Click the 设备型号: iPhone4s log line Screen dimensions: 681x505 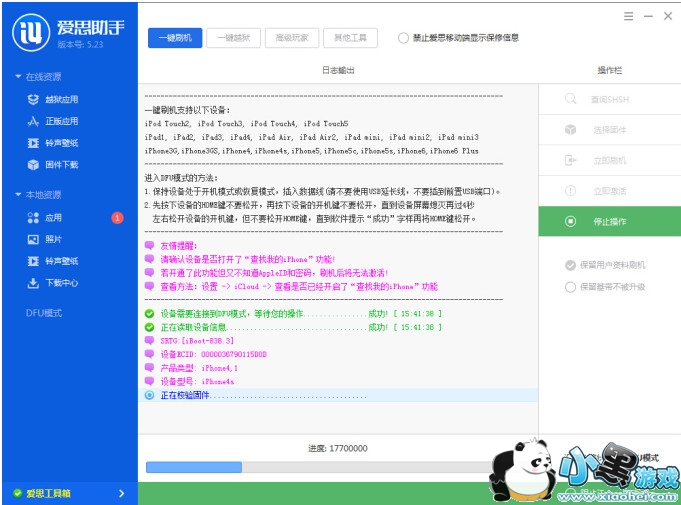click(x=197, y=381)
